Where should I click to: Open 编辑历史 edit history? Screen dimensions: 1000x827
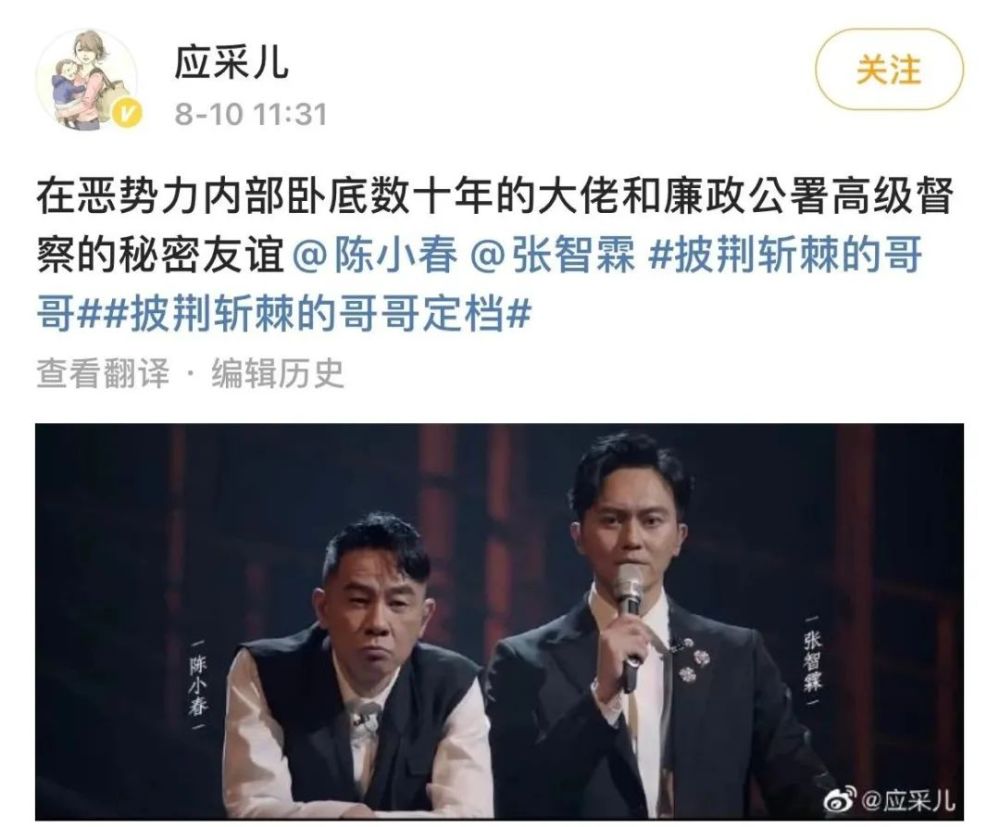pos(277,373)
